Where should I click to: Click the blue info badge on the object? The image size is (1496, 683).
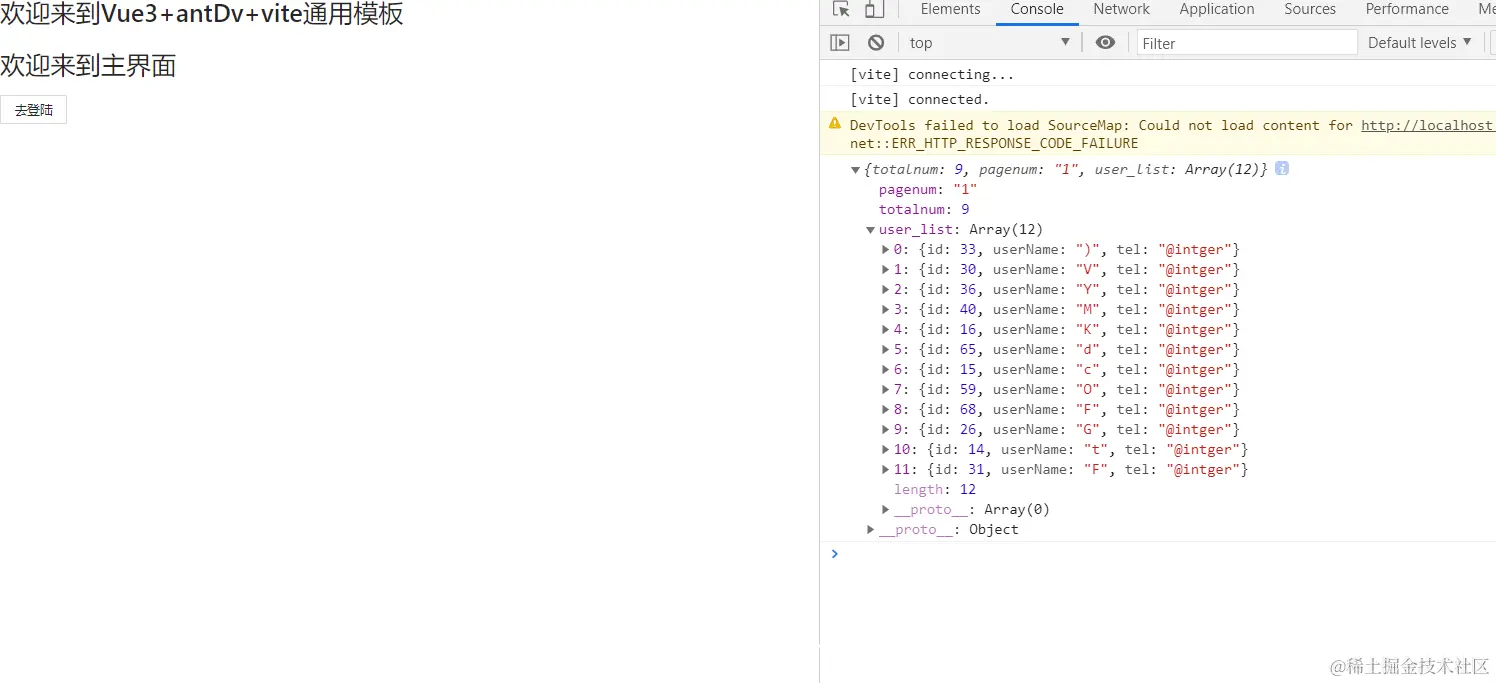(x=1282, y=168)
